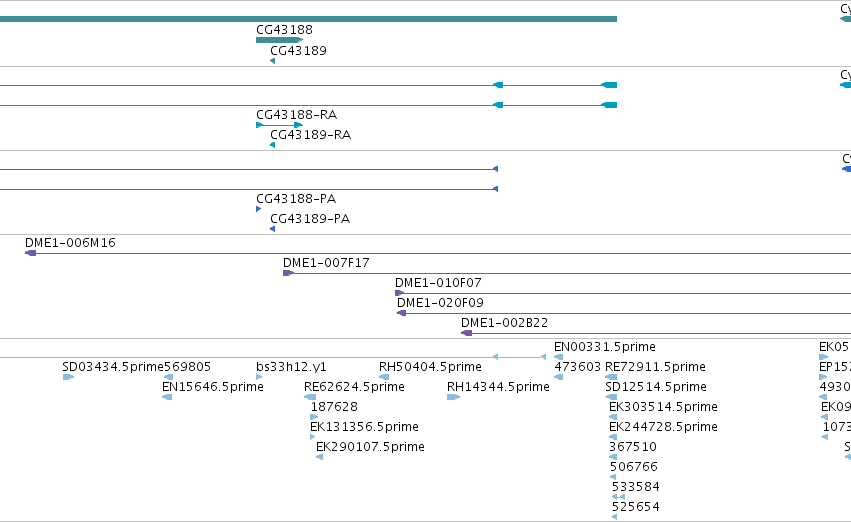
Task: Click the DME1-006M16 BAC end arrow
Action: pos(30,253)
